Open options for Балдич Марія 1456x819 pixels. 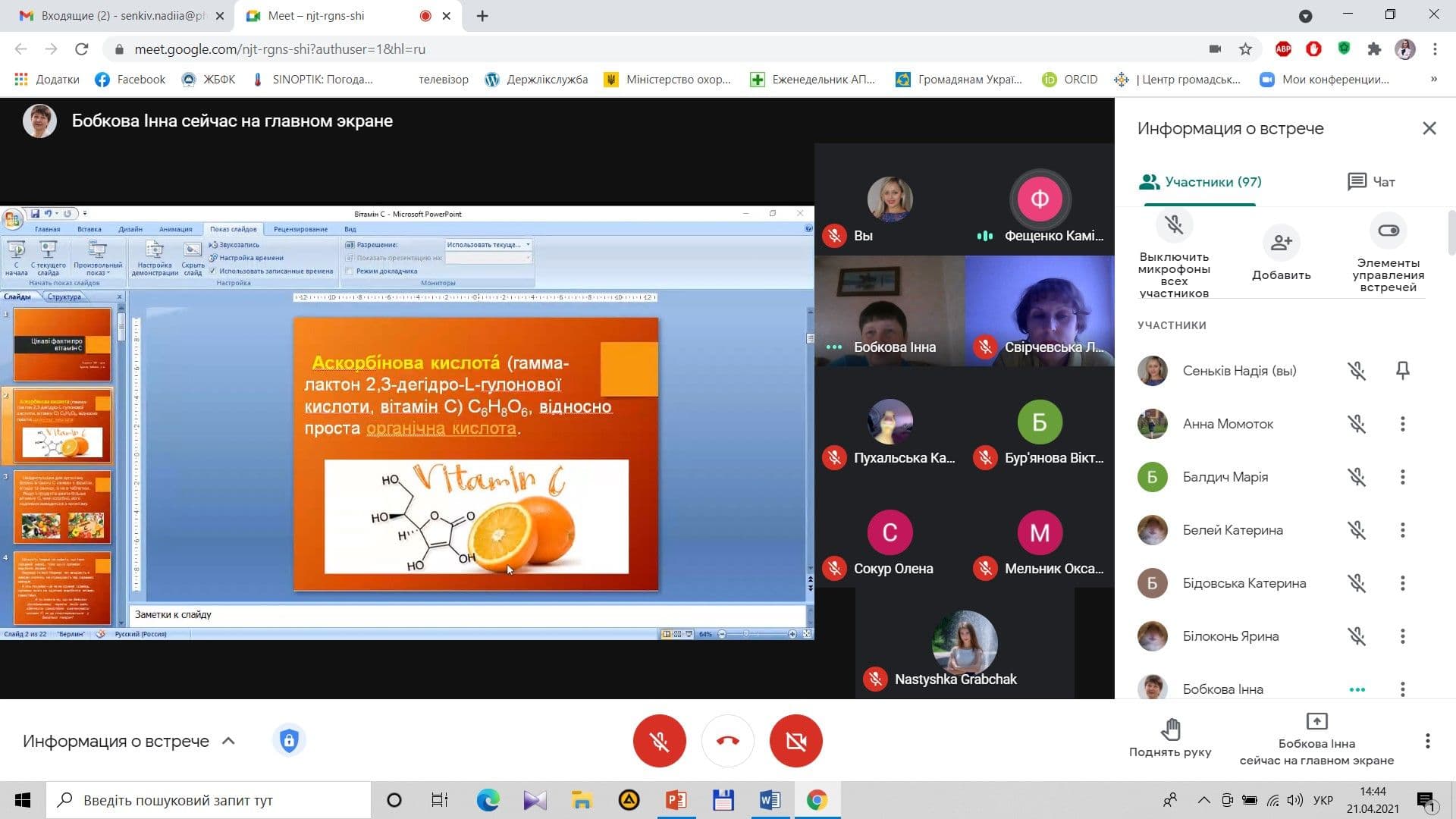pos(1402,477)
